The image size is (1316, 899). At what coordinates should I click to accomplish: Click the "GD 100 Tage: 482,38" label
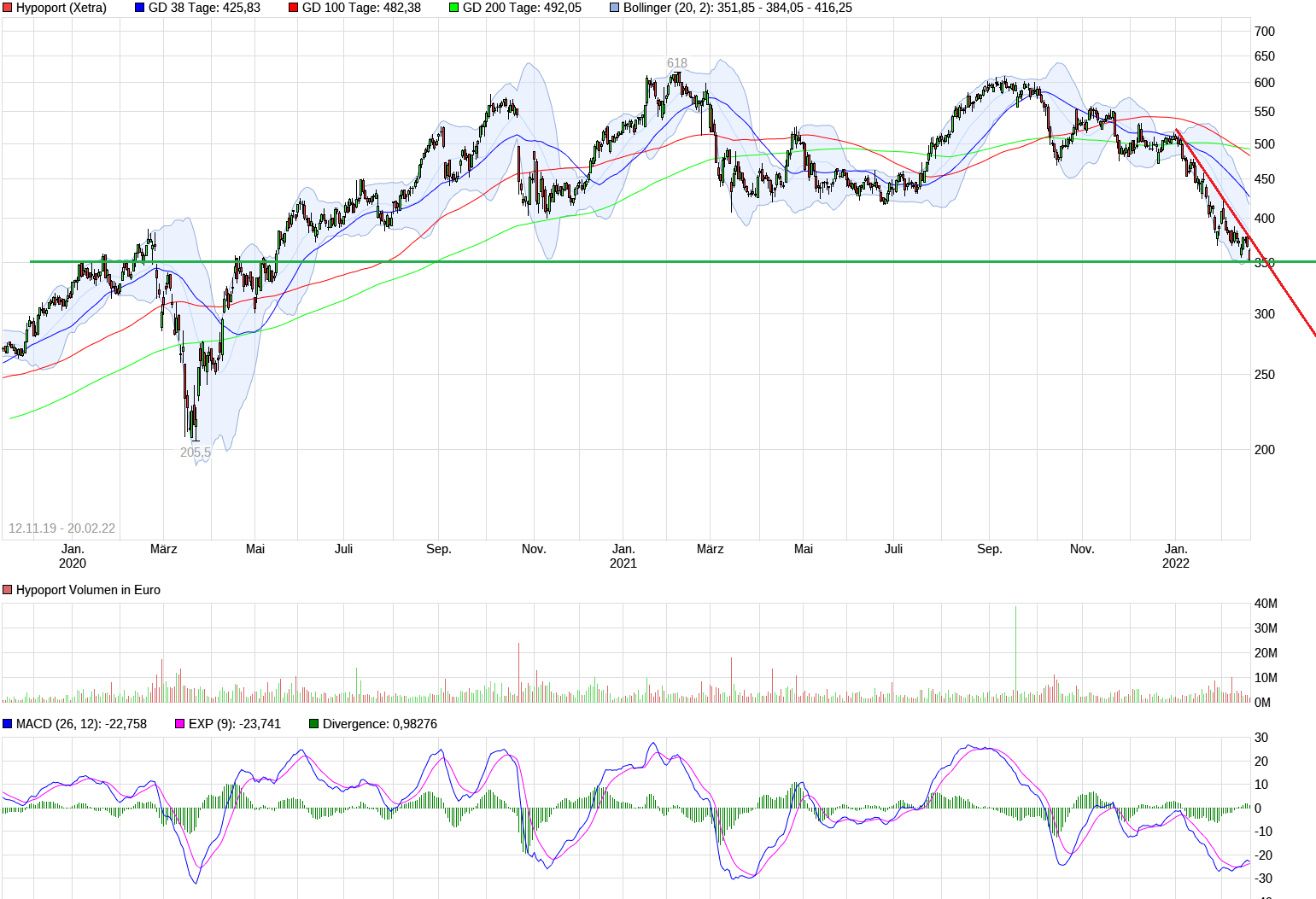pos(361,8)
